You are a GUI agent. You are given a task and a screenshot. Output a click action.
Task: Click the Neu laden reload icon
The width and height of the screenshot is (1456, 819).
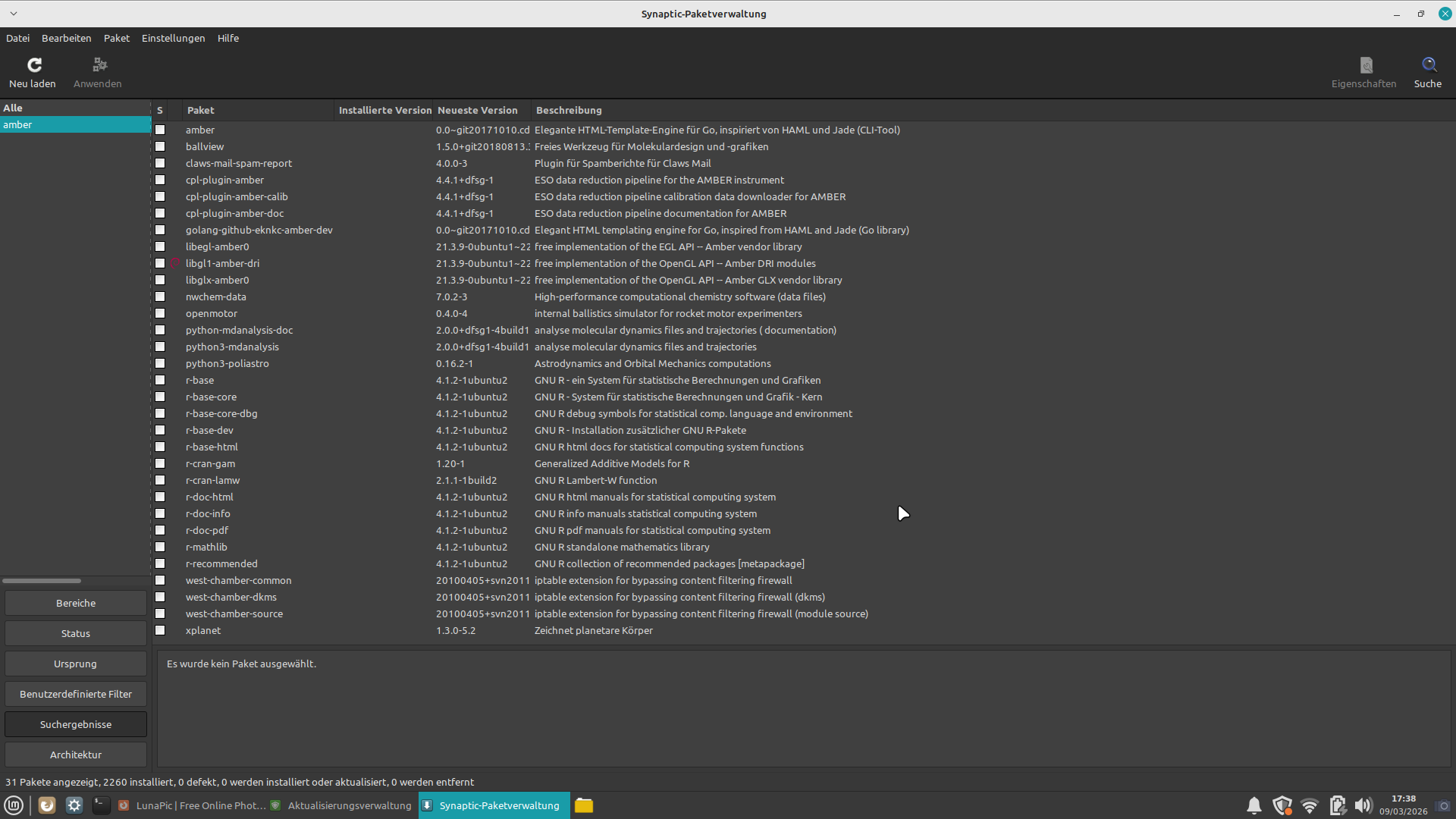(x=34, y=65)
